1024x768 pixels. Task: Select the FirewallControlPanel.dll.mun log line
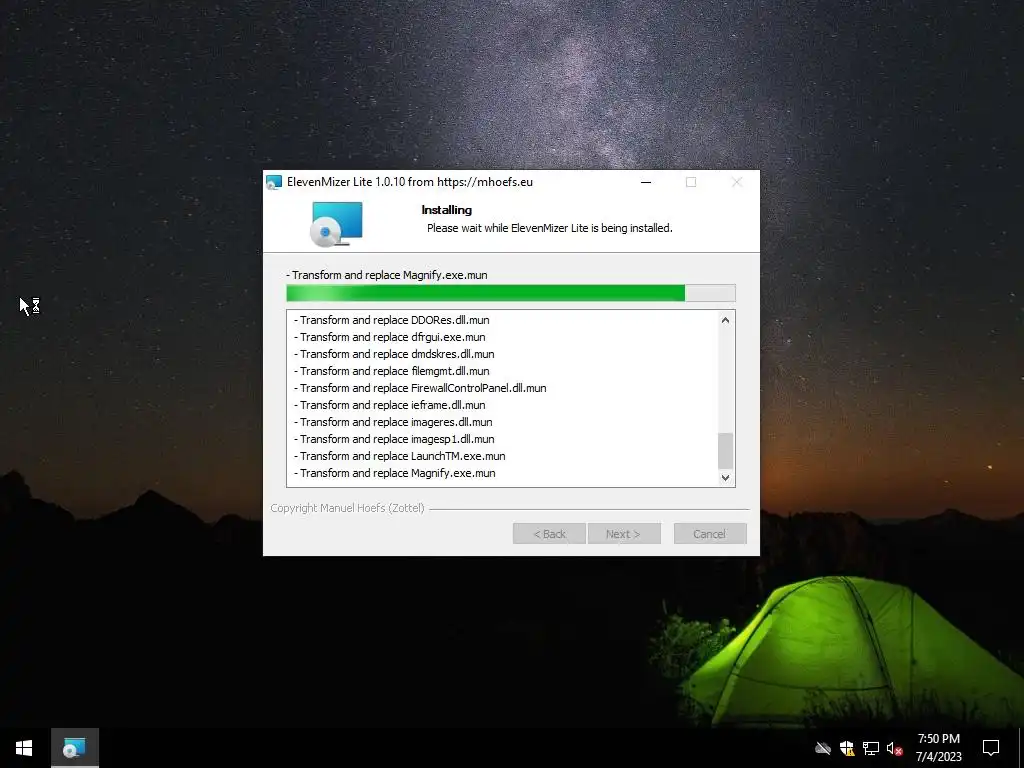tap(421, 388)
